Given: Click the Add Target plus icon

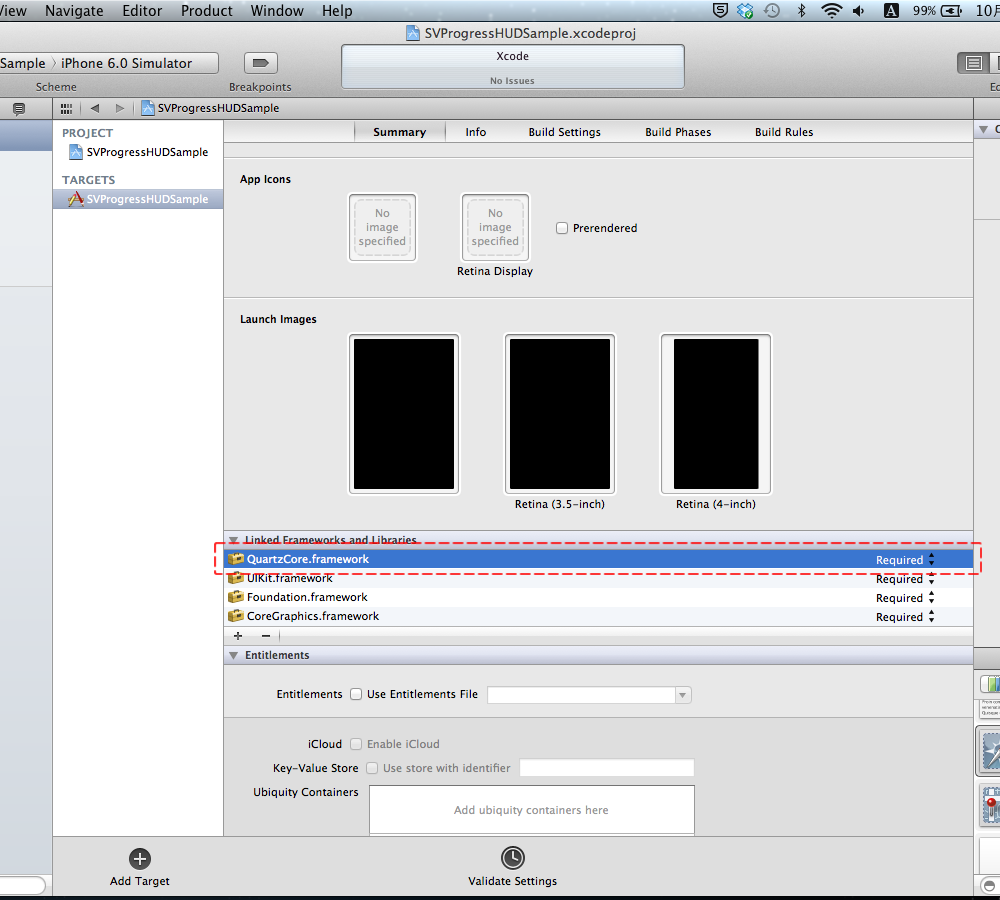Looking at the screenshot, I should [140, 858].
